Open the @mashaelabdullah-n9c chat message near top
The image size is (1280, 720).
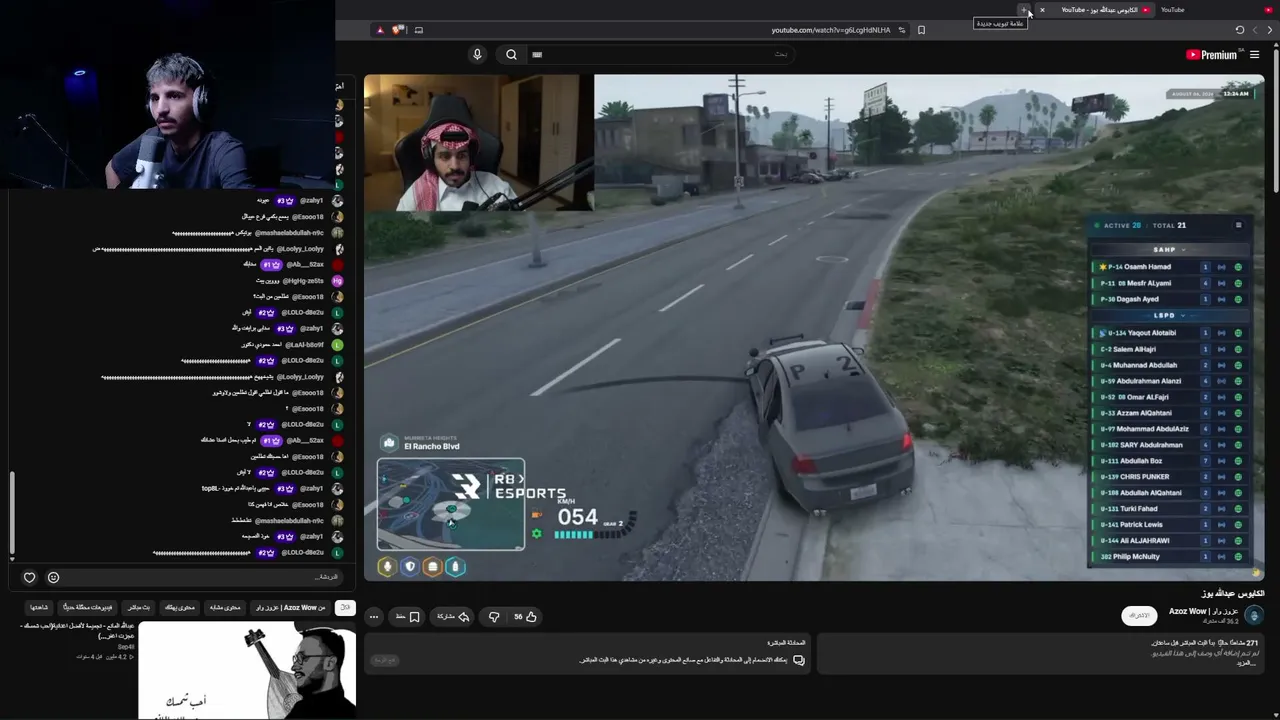(x=249, y=233)
